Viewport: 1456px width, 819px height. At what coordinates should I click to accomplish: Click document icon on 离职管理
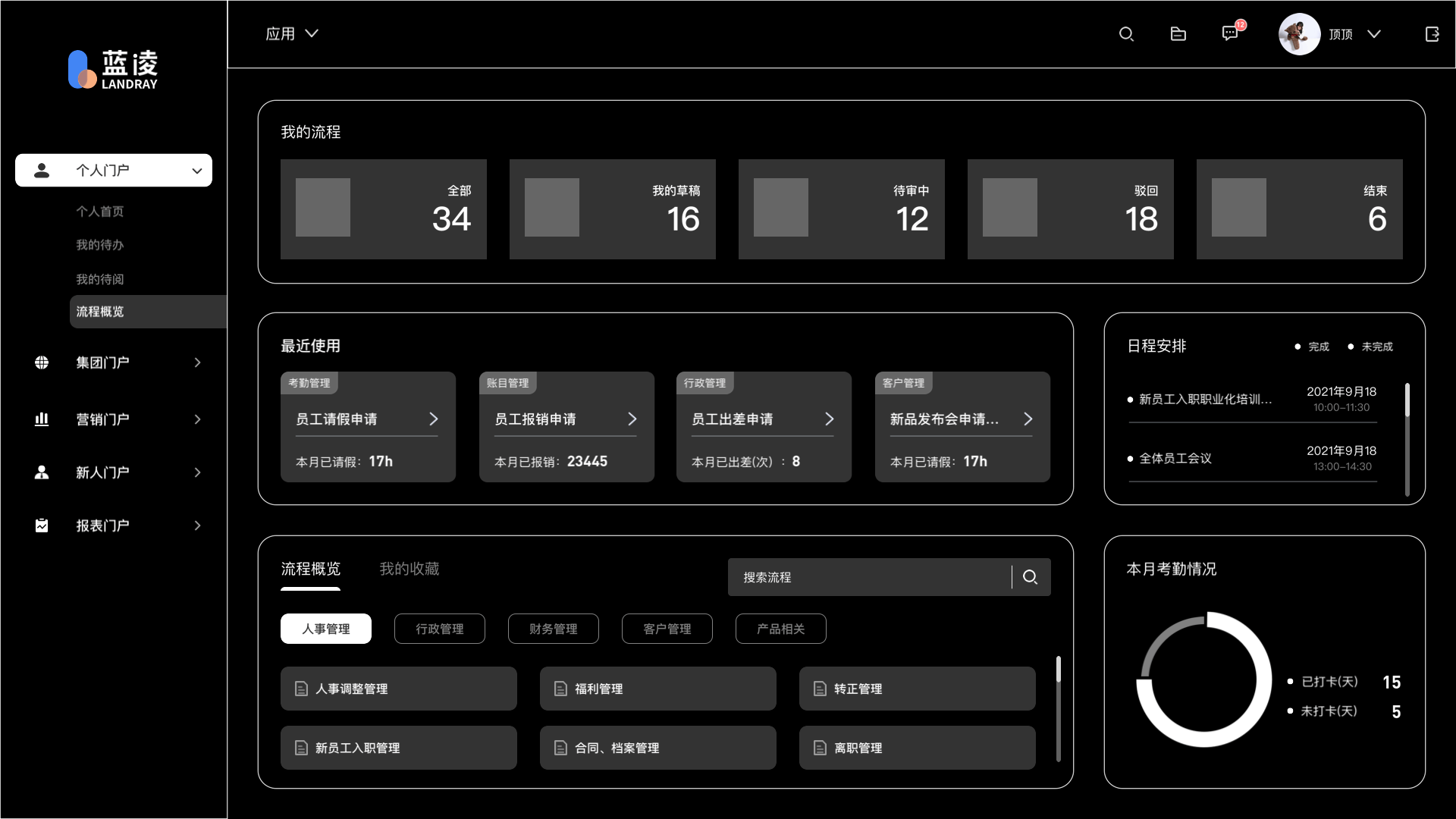(x=820, y=748)
